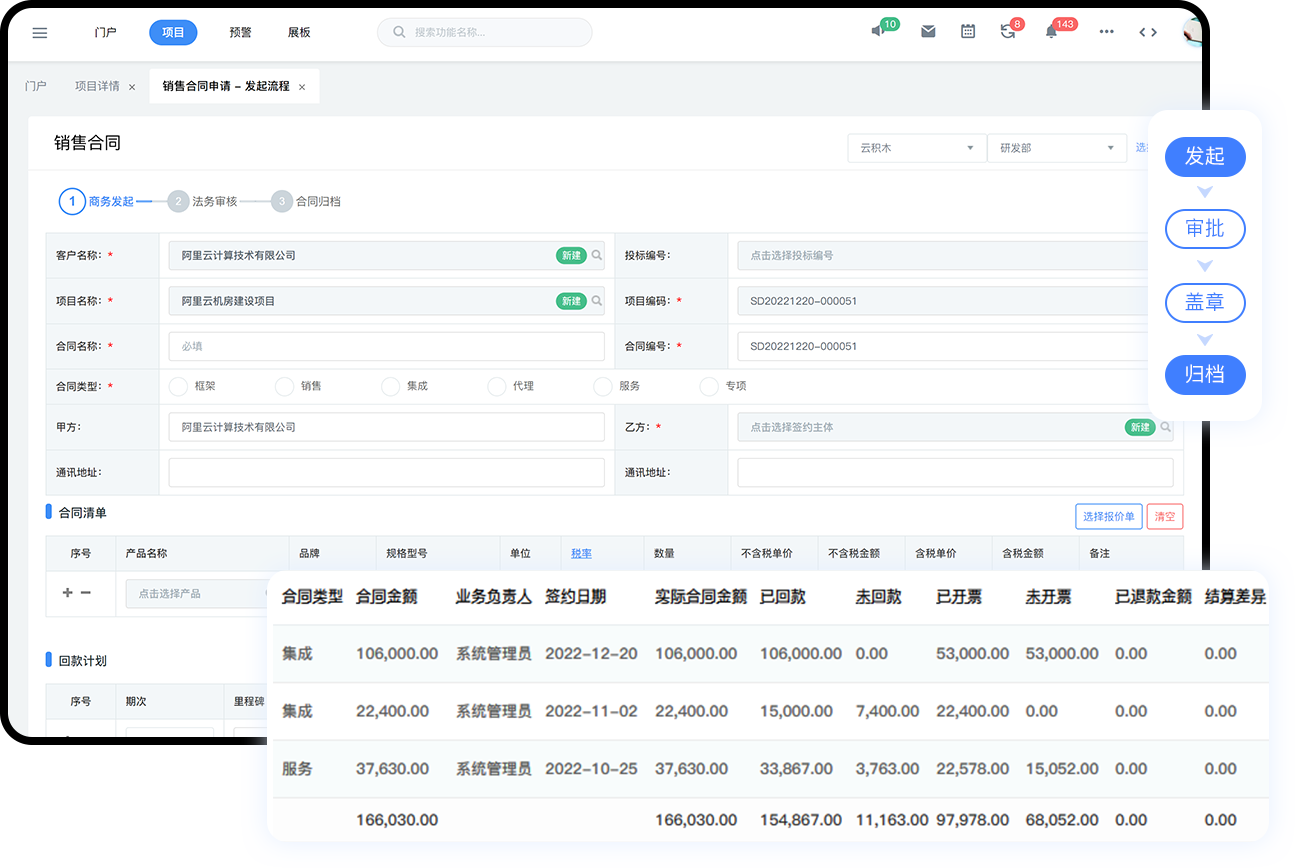This screenshot has width=1295, height=868.
Task: Open the calendar icon
Action: point(967,32)
